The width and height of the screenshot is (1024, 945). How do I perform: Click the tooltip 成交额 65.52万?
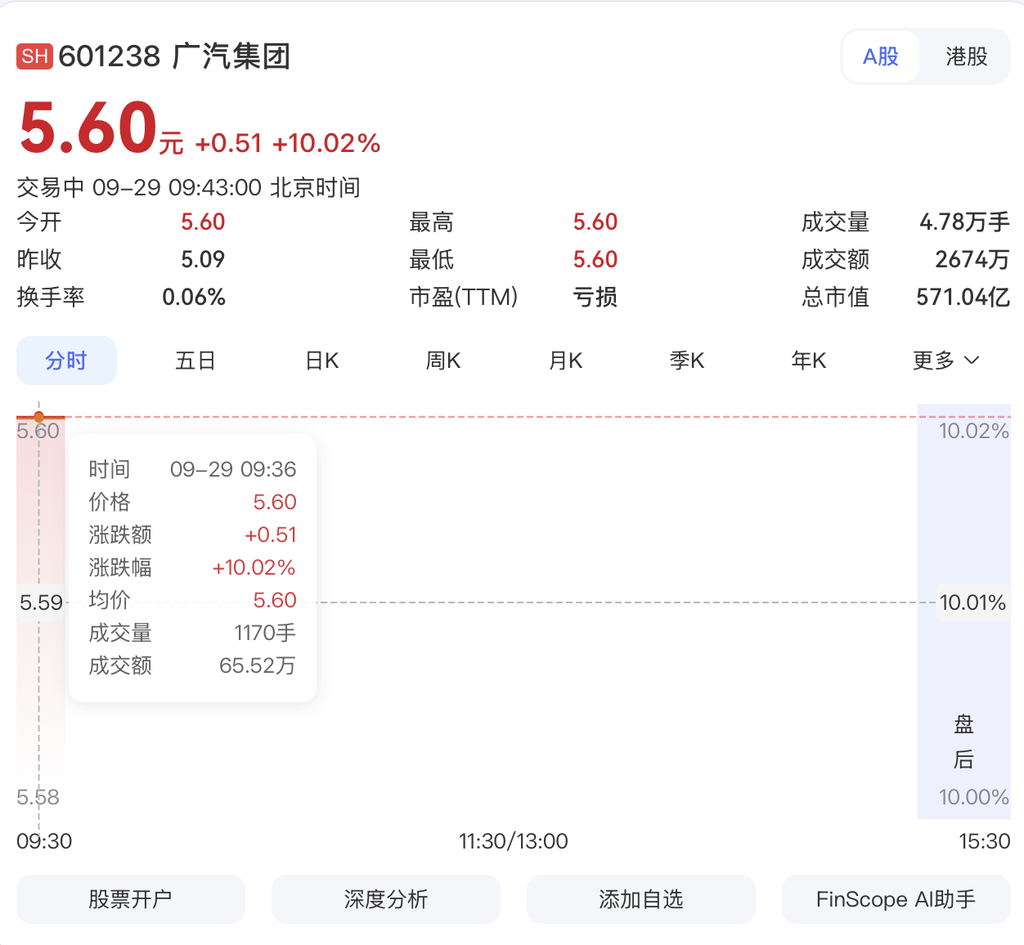257,665
